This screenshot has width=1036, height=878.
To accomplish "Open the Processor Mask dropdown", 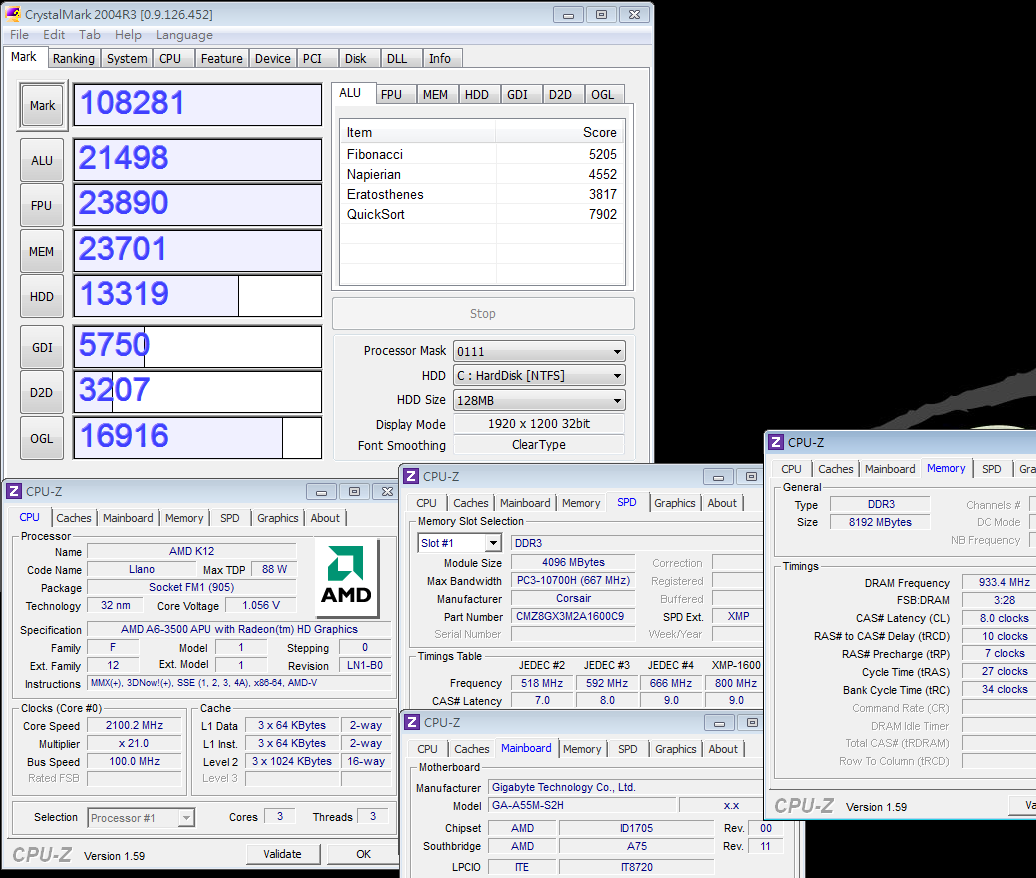I will (x=539, y=351).
